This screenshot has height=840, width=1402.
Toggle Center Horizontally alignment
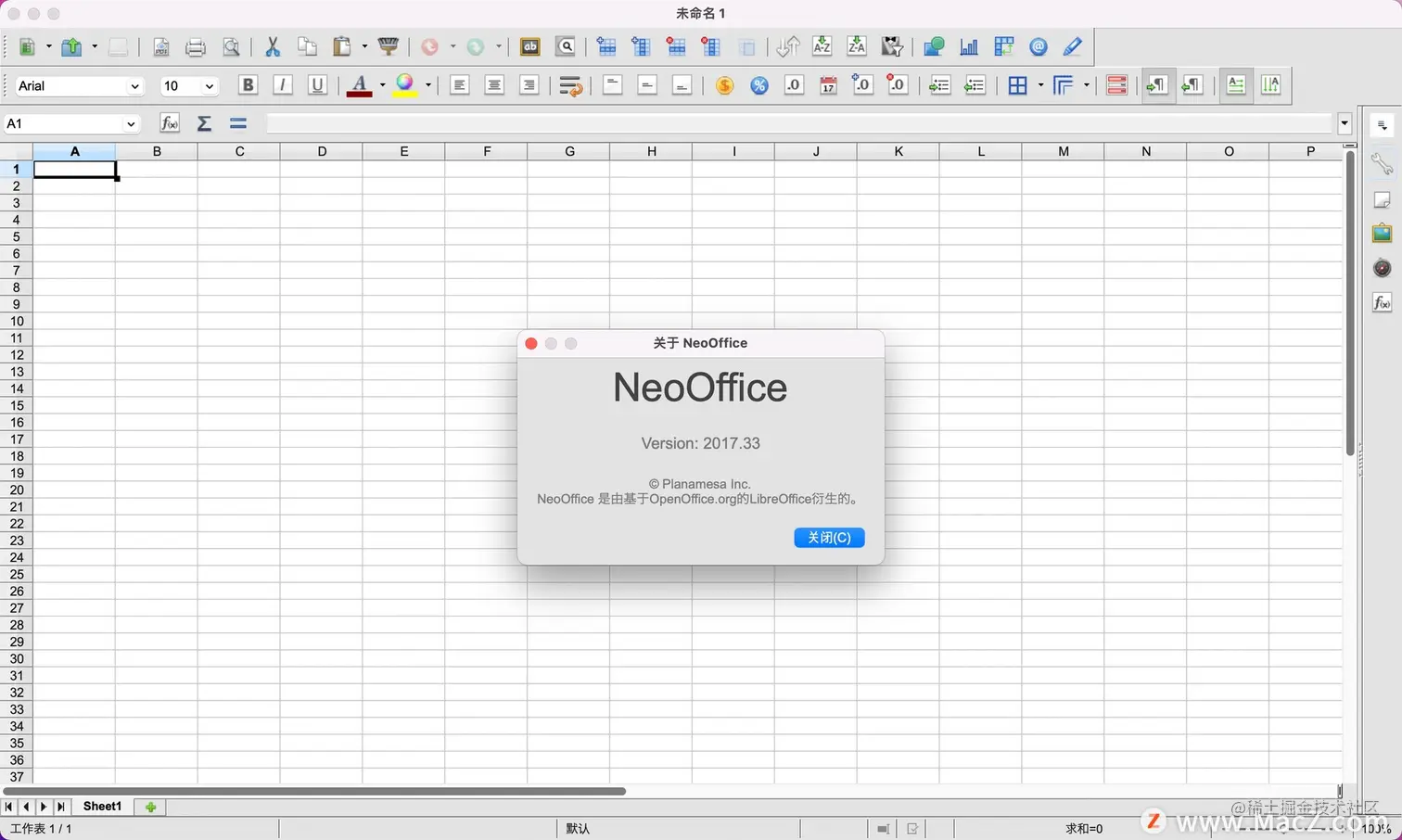tap(494, 85)
